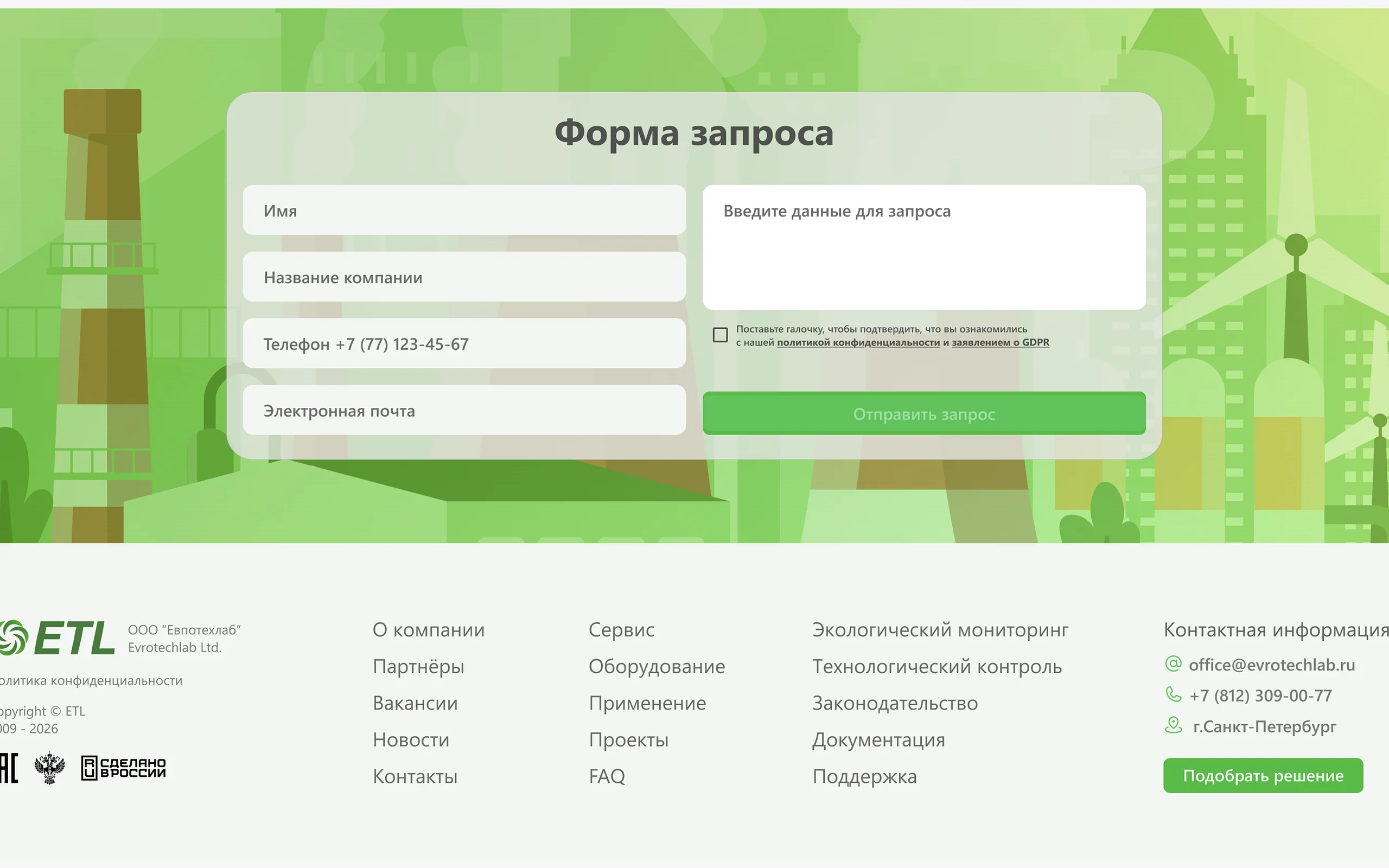This screenshot has height=868, width=1389.
Task: Open Применение footer link
Action: 647,703
